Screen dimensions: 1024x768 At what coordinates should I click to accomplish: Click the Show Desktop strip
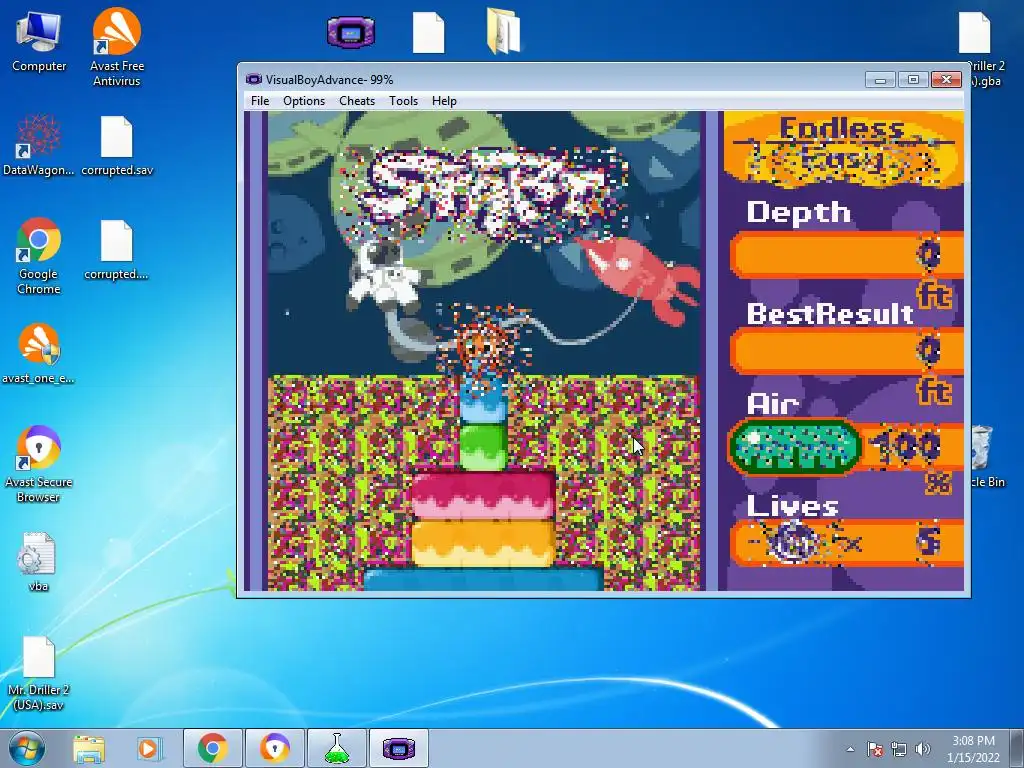[1019, 748]
